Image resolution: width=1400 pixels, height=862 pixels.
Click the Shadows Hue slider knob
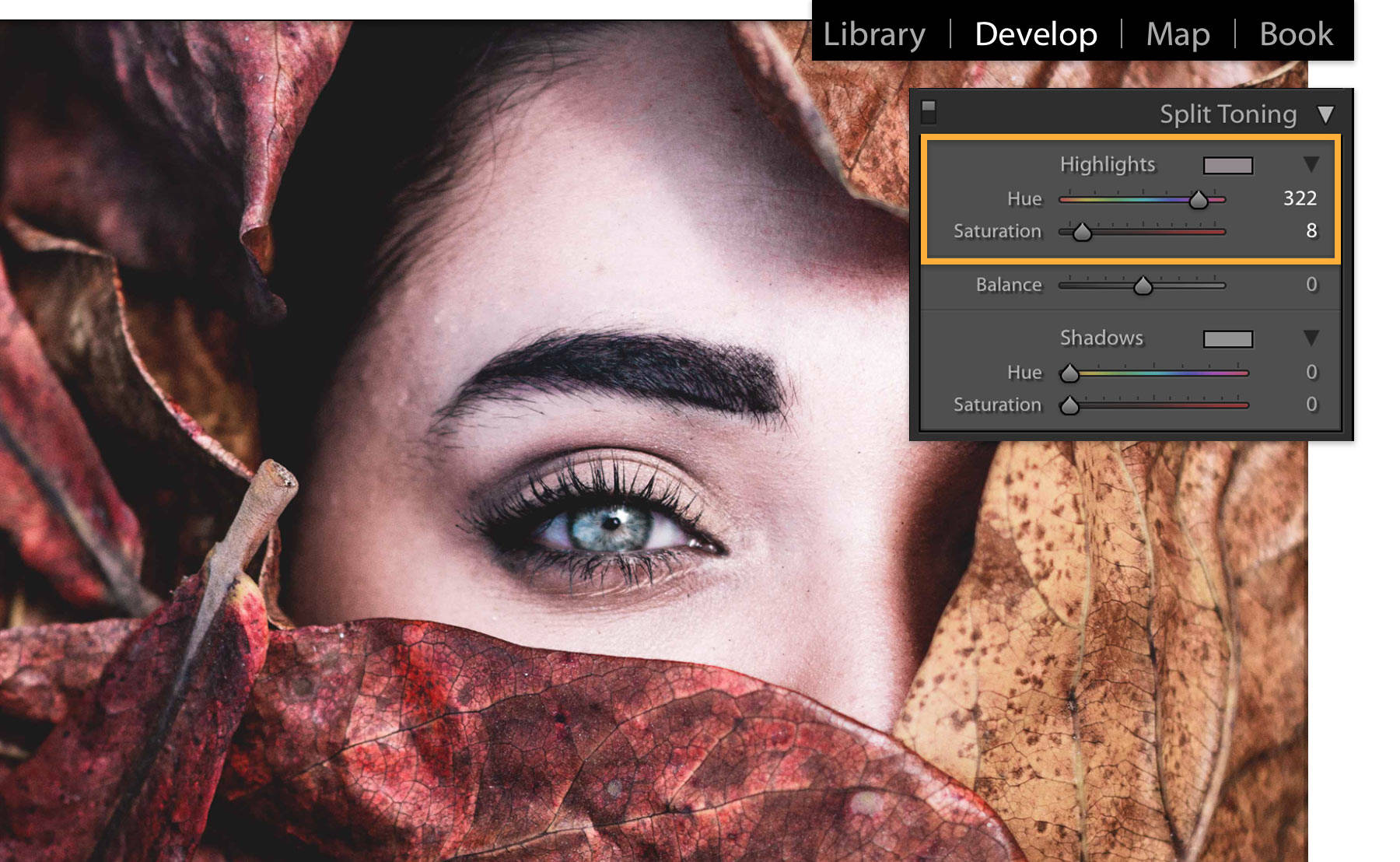coord(1070,374)
